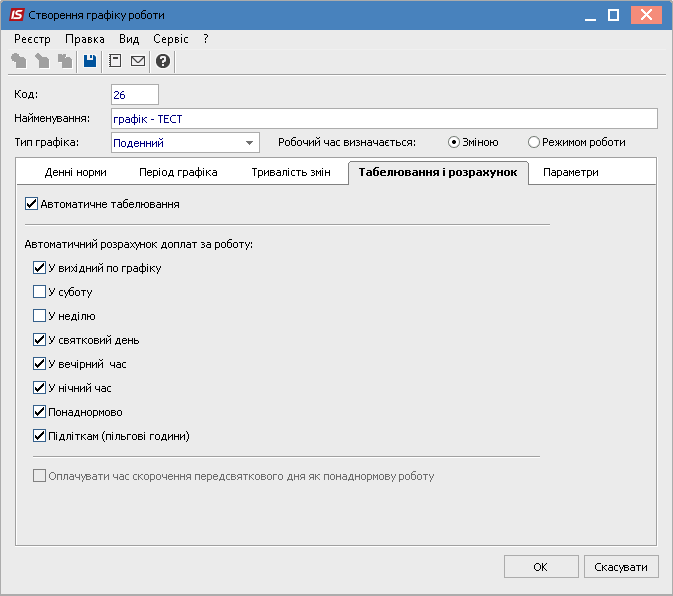Uncheck Автоматичне табелювання checkbox
This screenshot has width=673, height=596.
click(x=31, y=204)
